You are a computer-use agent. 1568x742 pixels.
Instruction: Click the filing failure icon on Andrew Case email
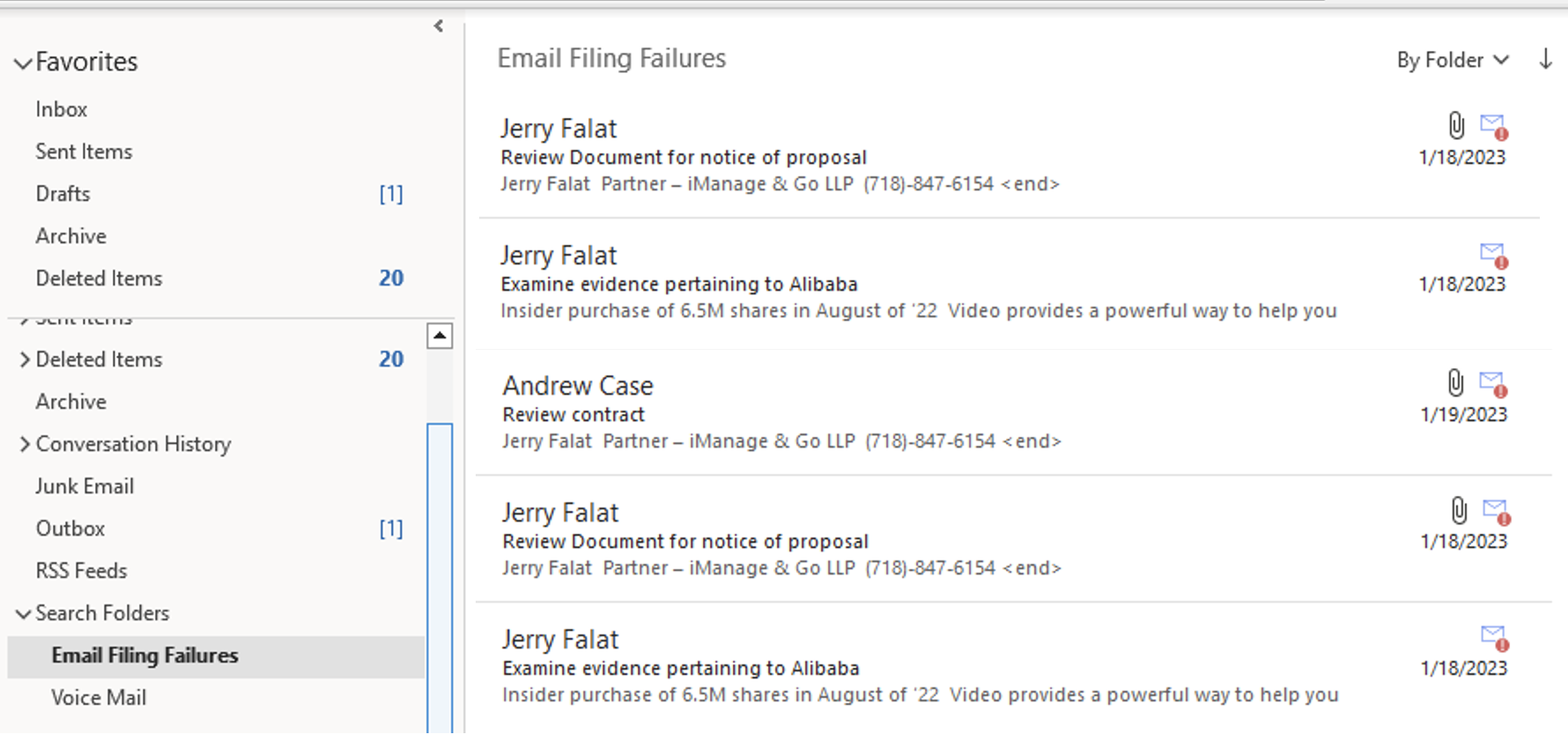[x=1493, y=384]
